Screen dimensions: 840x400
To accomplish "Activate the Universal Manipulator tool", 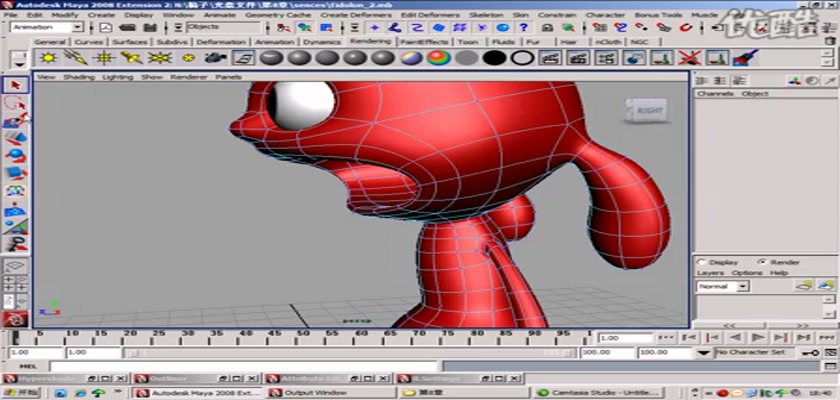I will [x=16, y=191].
